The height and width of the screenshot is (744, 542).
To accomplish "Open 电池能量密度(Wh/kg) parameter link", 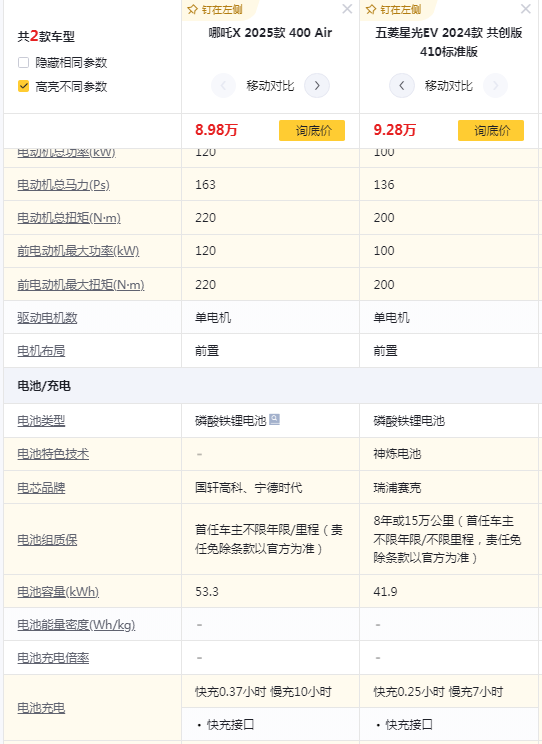I will point(76,625).
